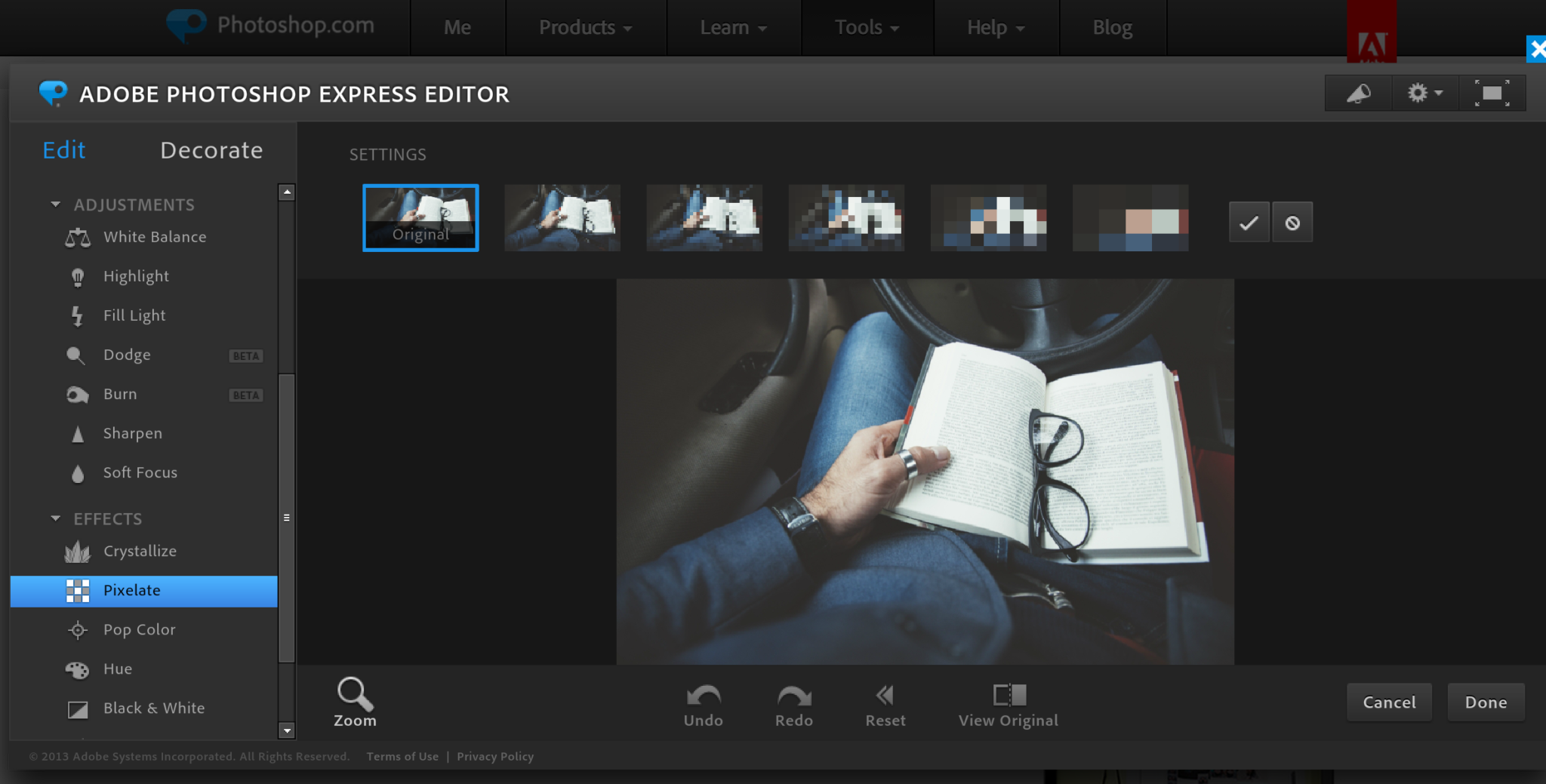Viewport: 1546px width, 784px height.
Task: Select the Sharpen adjustment label
Action: [133, 433]
